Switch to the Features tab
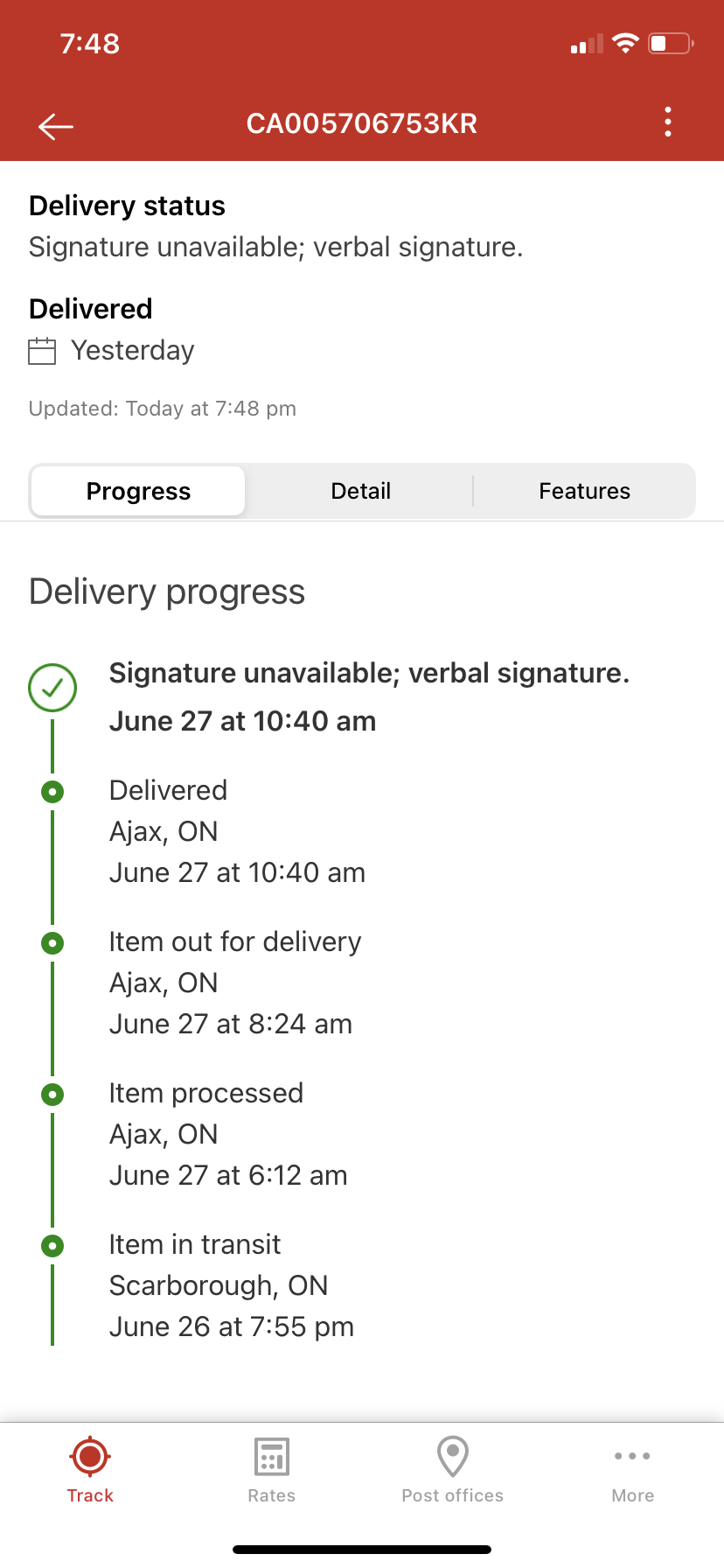The image size is (724, 1568). [584, 491]
